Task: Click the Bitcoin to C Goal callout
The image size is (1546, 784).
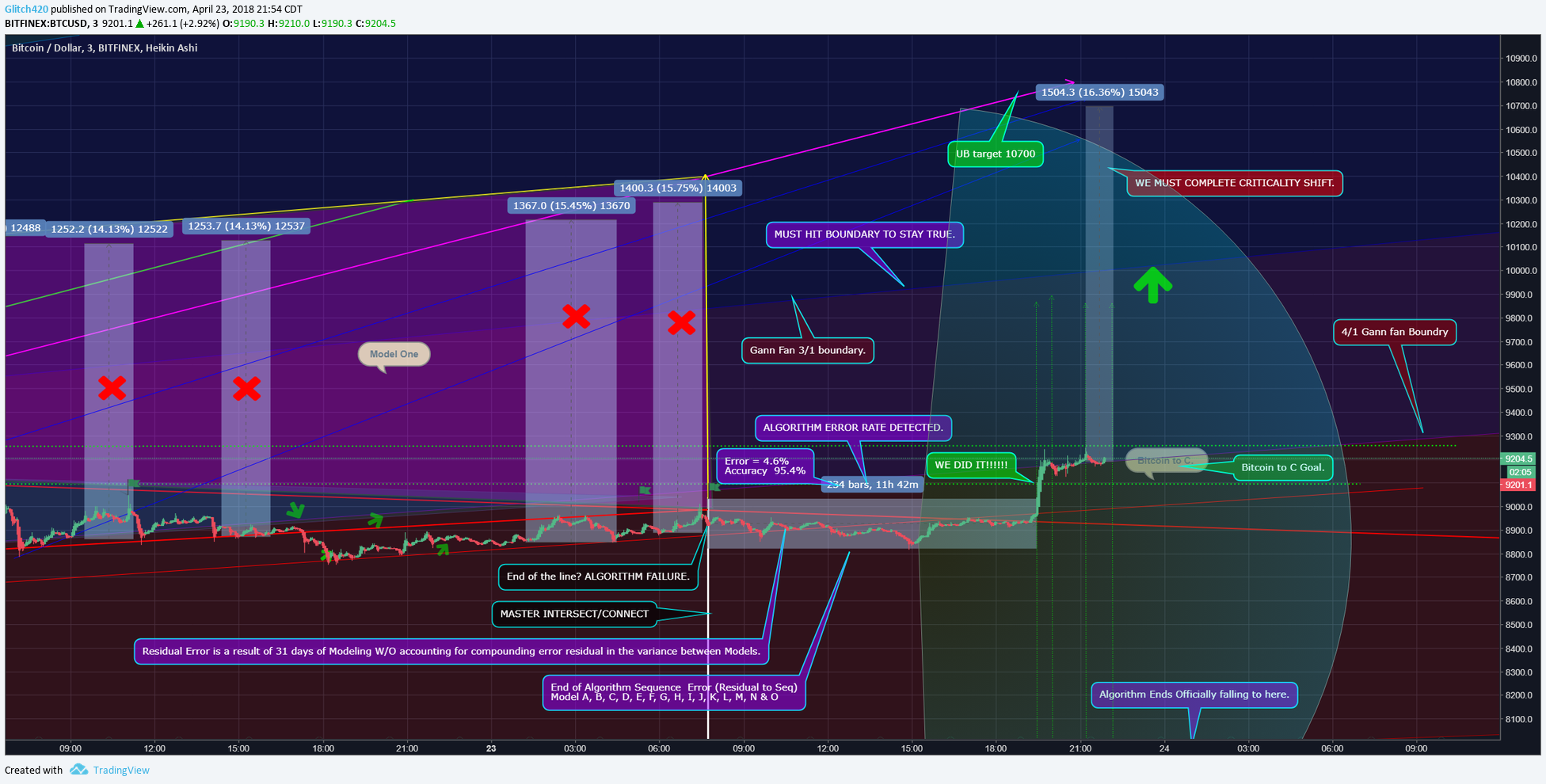Action: point(1282,467)
